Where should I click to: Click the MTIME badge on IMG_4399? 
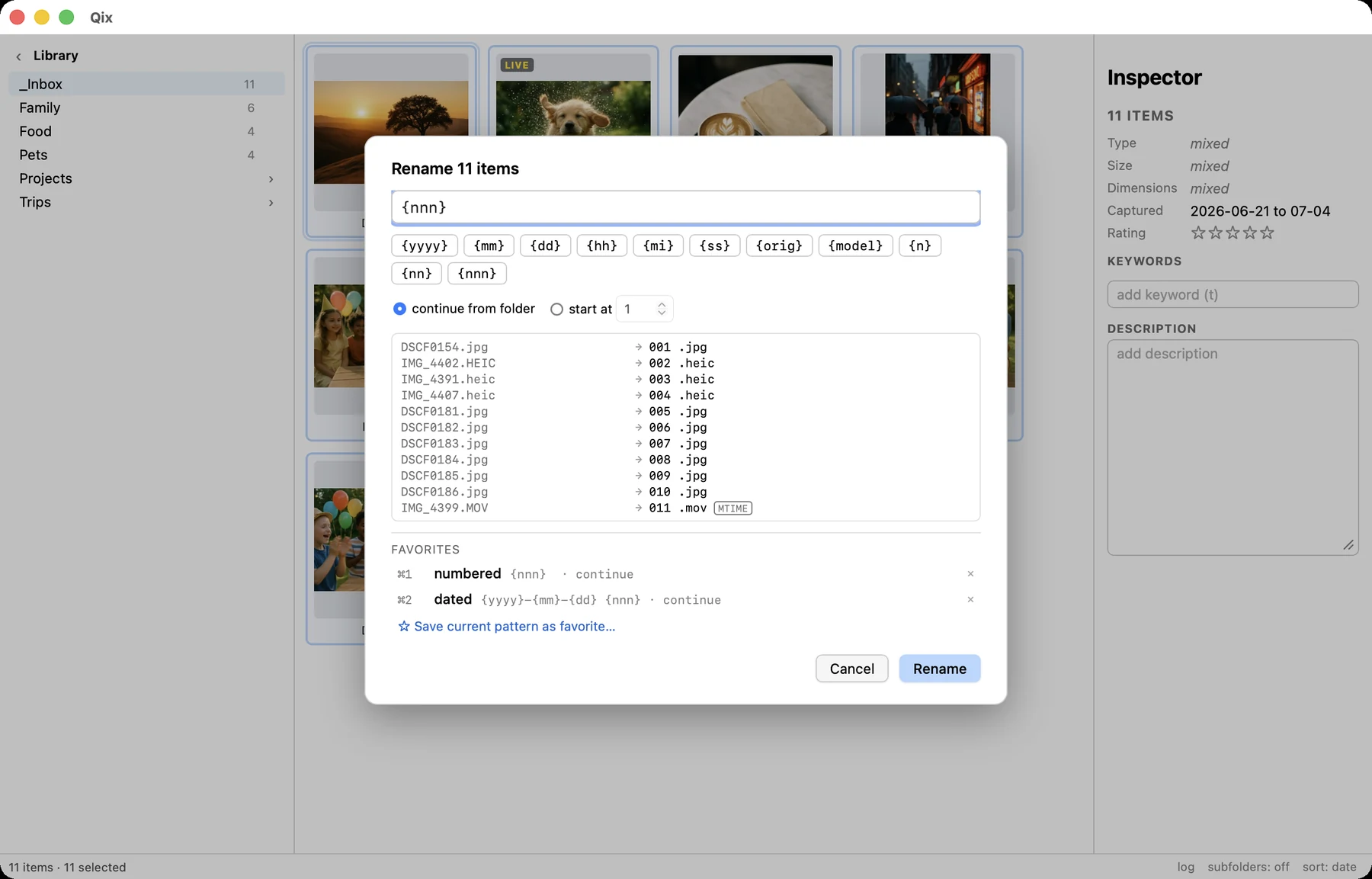(x=732, y=508)
